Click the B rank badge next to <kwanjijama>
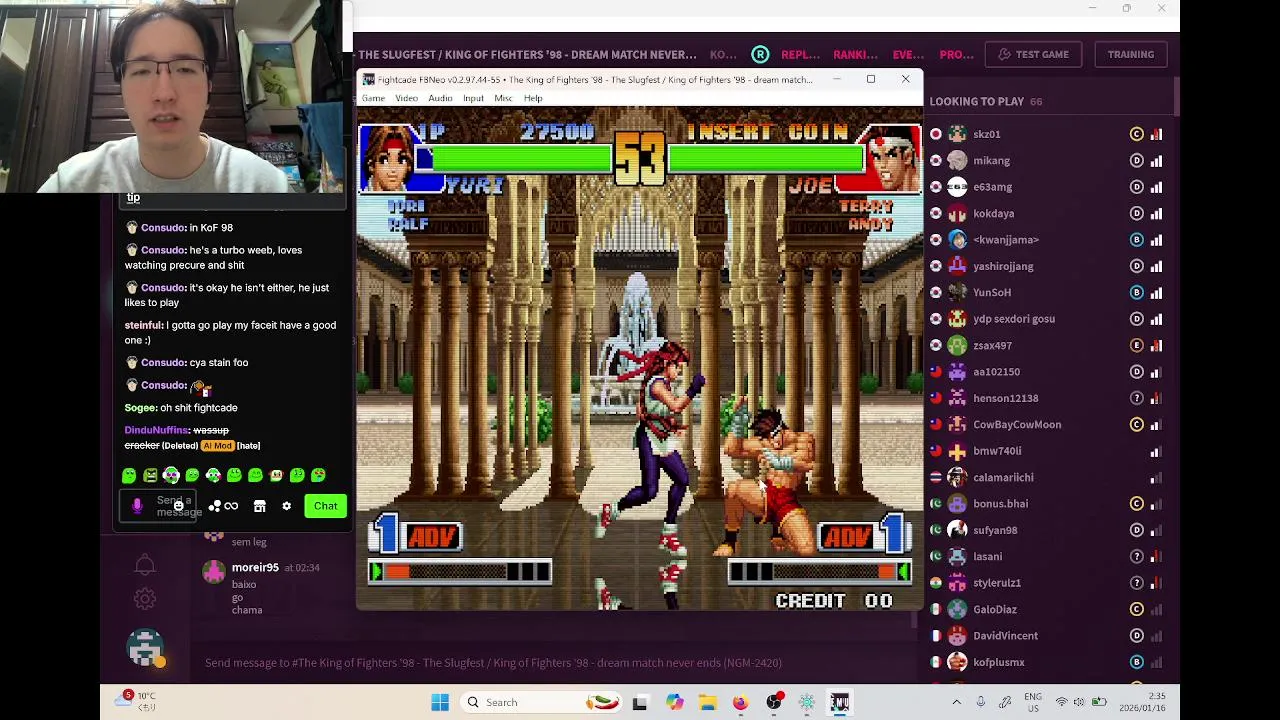Screen dimensions: 1280x720 point(1136,240)
